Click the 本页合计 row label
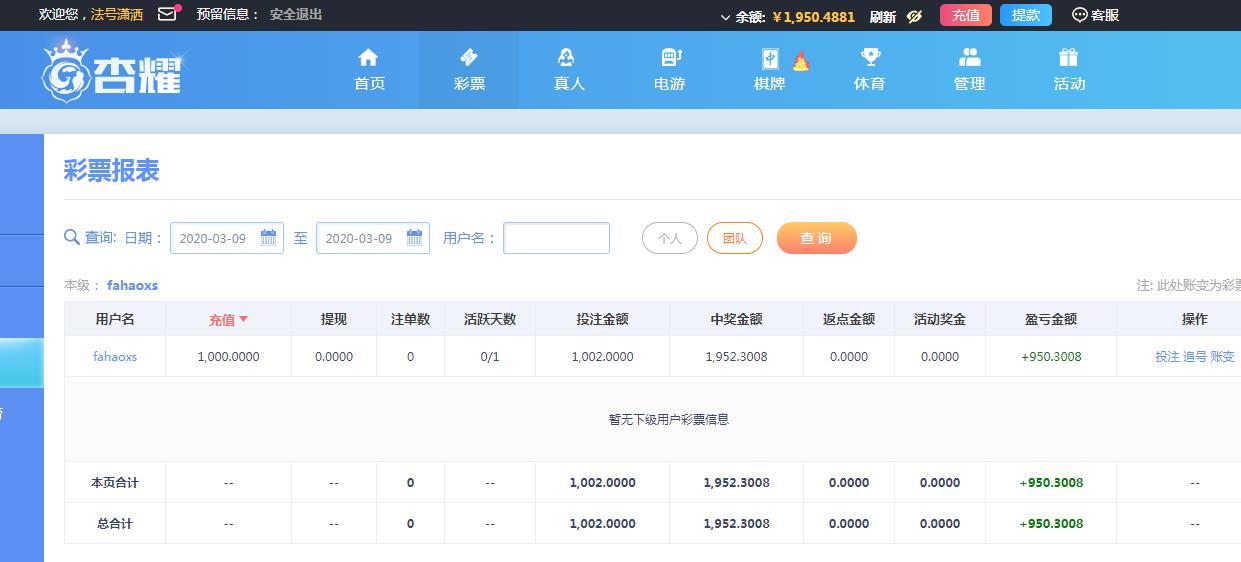The image size is (1241, 562). pyautogui.click(x=115, y=482)
